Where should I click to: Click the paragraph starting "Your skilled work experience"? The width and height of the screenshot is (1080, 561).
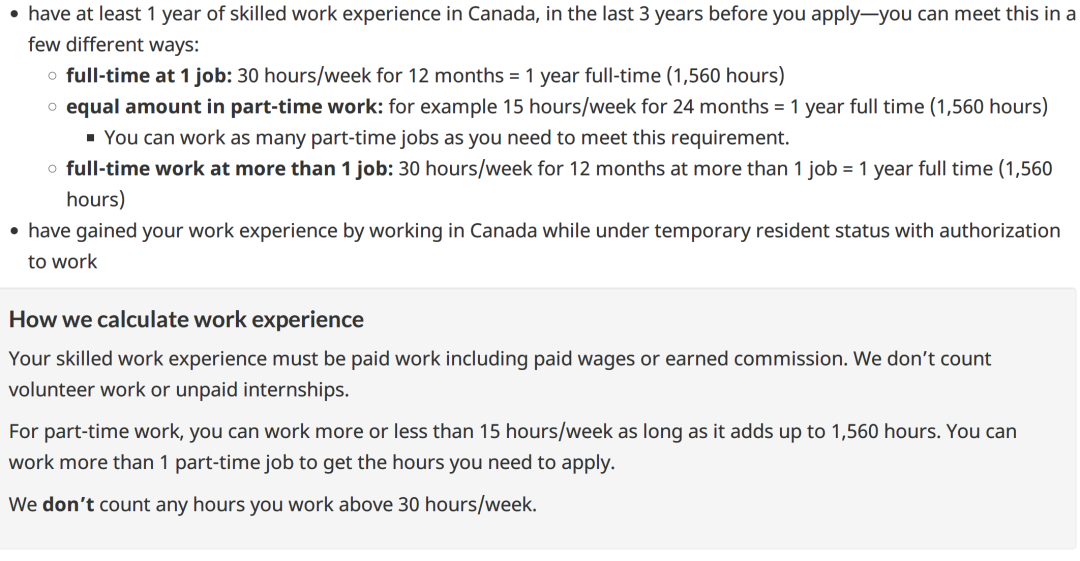[500, 374]
